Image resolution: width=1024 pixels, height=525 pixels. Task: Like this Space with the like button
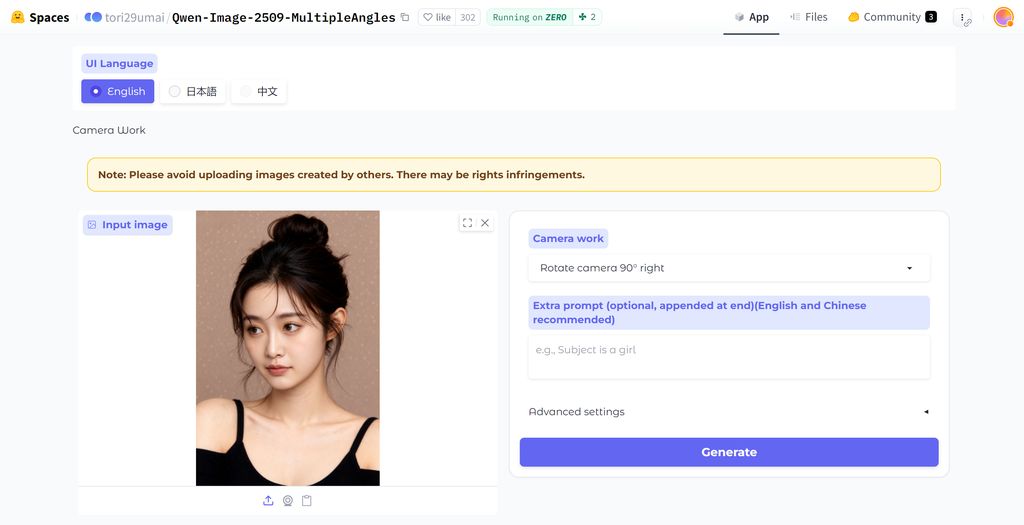[437, 17]
